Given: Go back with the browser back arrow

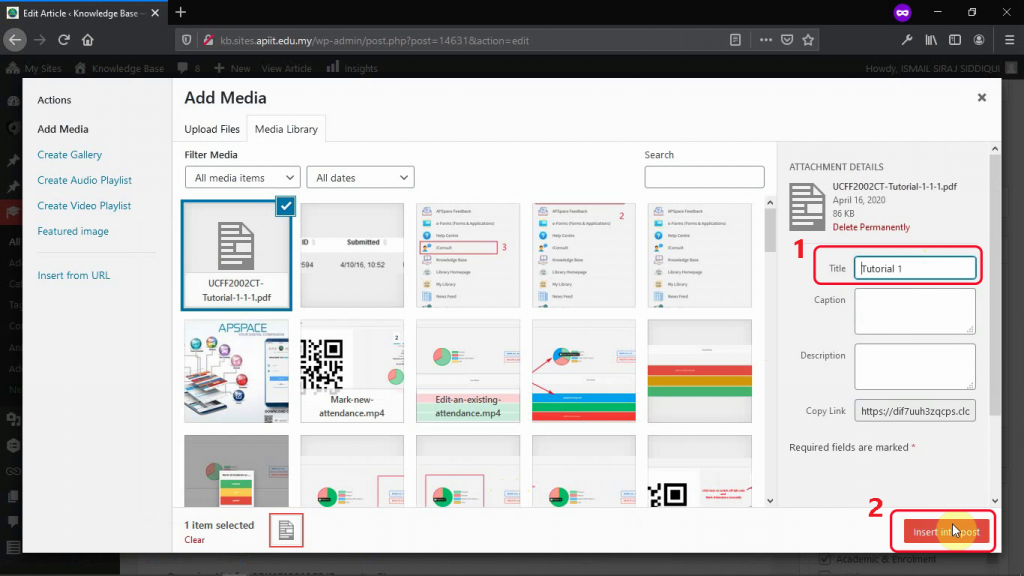Looking at the screenshot, I should click(15, 40).
